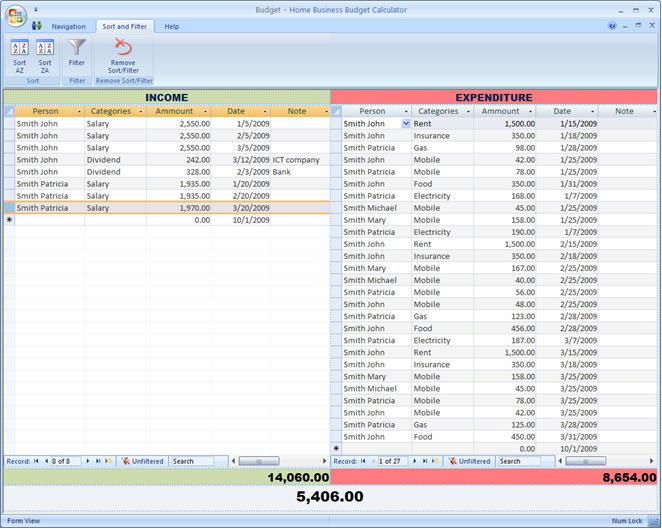Go to next record in Expenditure navigator
The height and width of the screenshot is (529, 662).
(415, 461)
